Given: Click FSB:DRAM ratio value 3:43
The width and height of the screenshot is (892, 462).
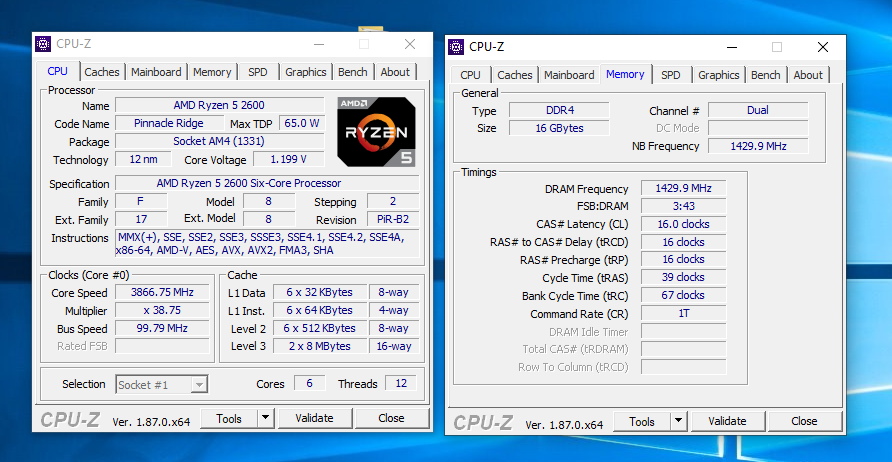Looking at the screenshot, I should 683,206.
